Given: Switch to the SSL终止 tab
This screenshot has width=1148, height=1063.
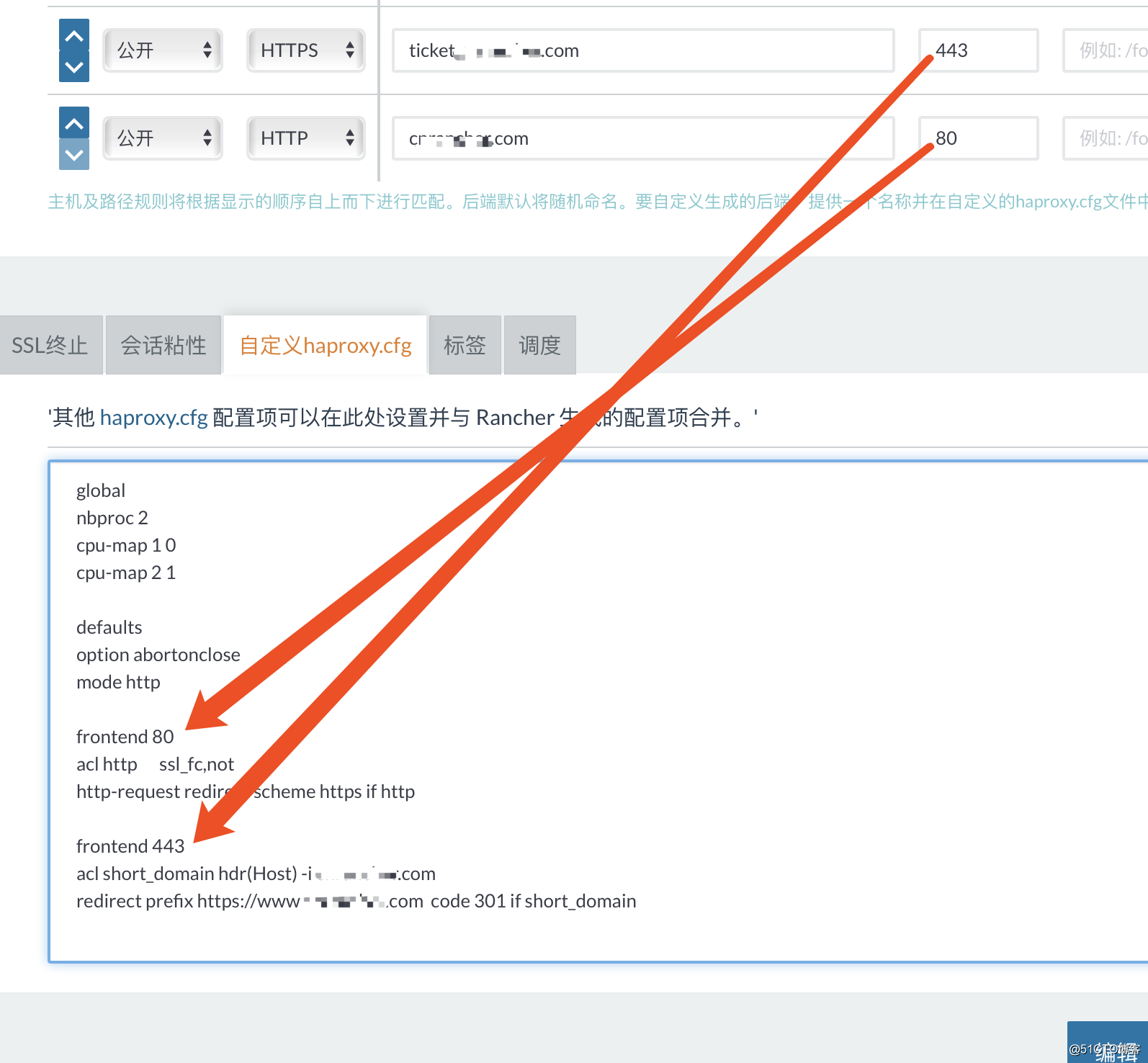Looking at the screenshot, I should click(50, 345).
